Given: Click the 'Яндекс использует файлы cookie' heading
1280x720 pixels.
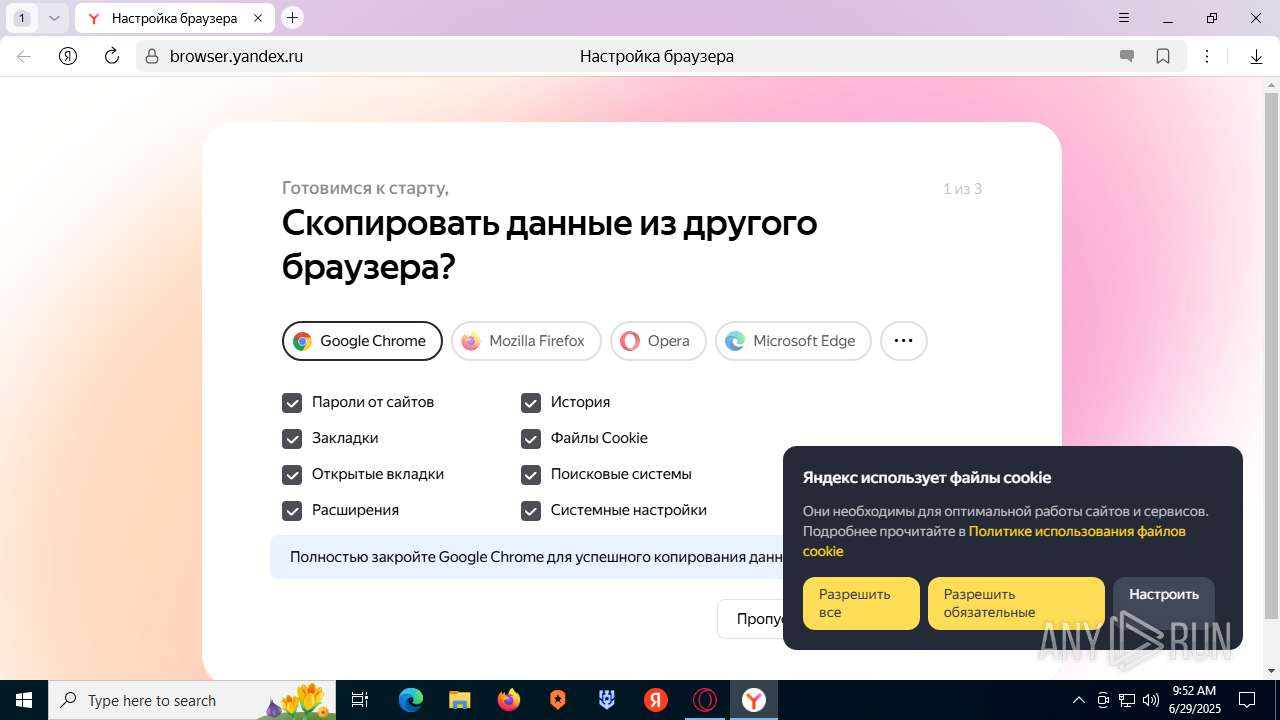Looking at the screenshot, I should click(927, 477).
